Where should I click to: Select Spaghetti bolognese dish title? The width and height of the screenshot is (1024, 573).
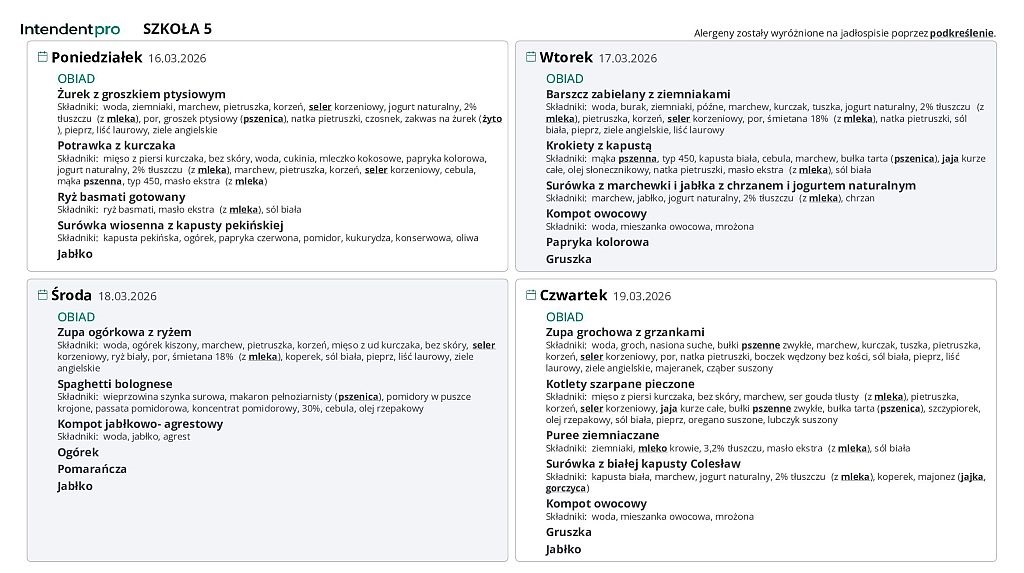[x=114, y=384]
